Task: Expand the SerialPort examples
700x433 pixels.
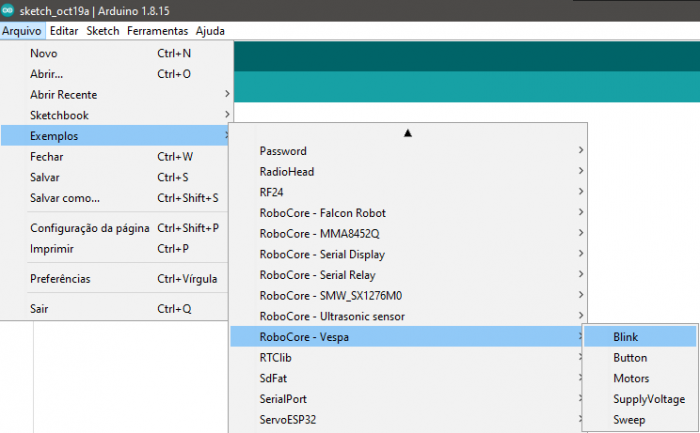Action: (x=406, y=399)
